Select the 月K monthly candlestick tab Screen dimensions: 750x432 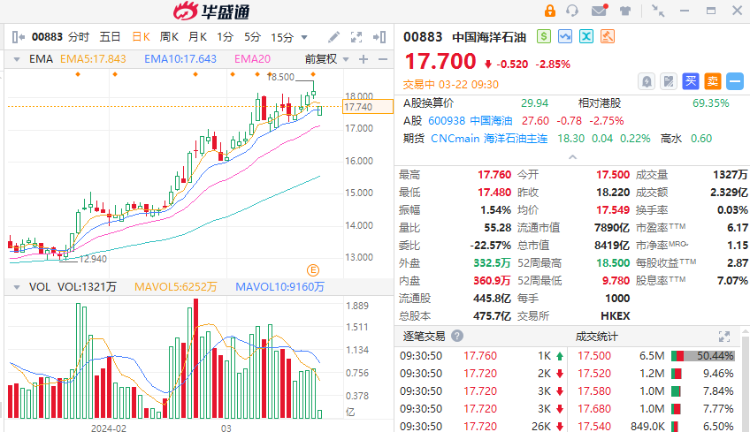click(x=197, y=37)
